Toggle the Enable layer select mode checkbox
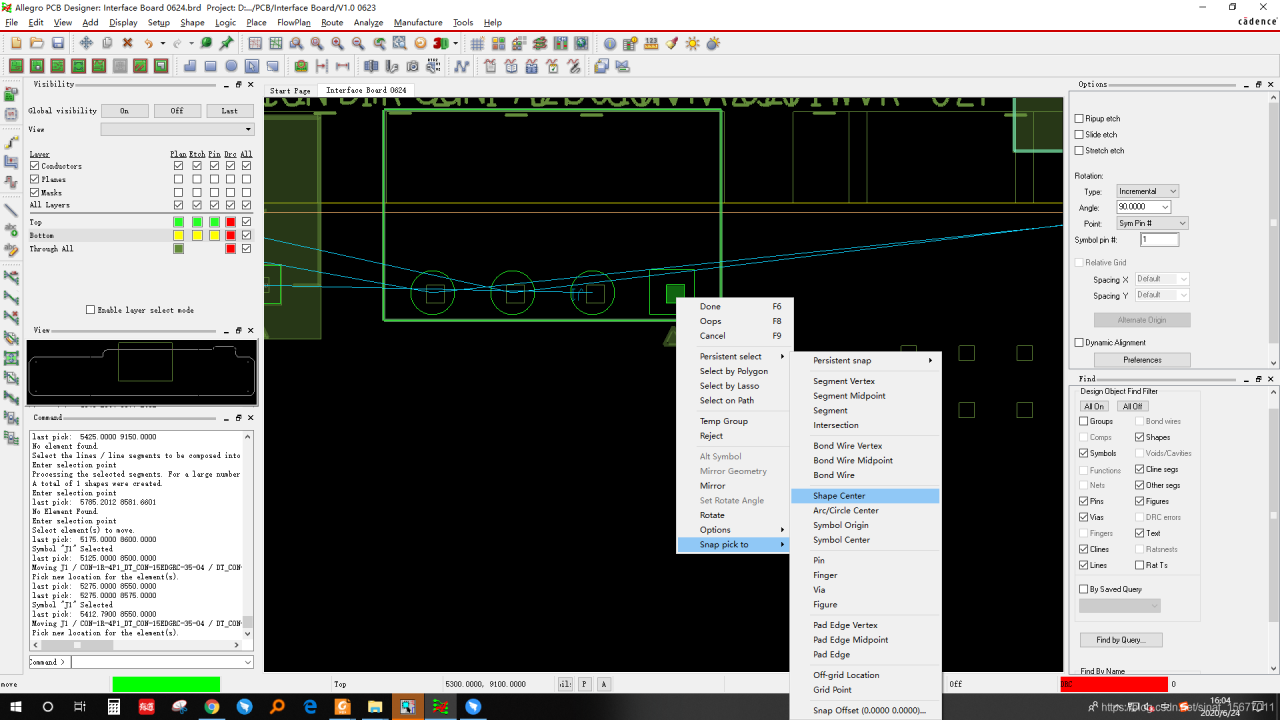 point(90,310)
